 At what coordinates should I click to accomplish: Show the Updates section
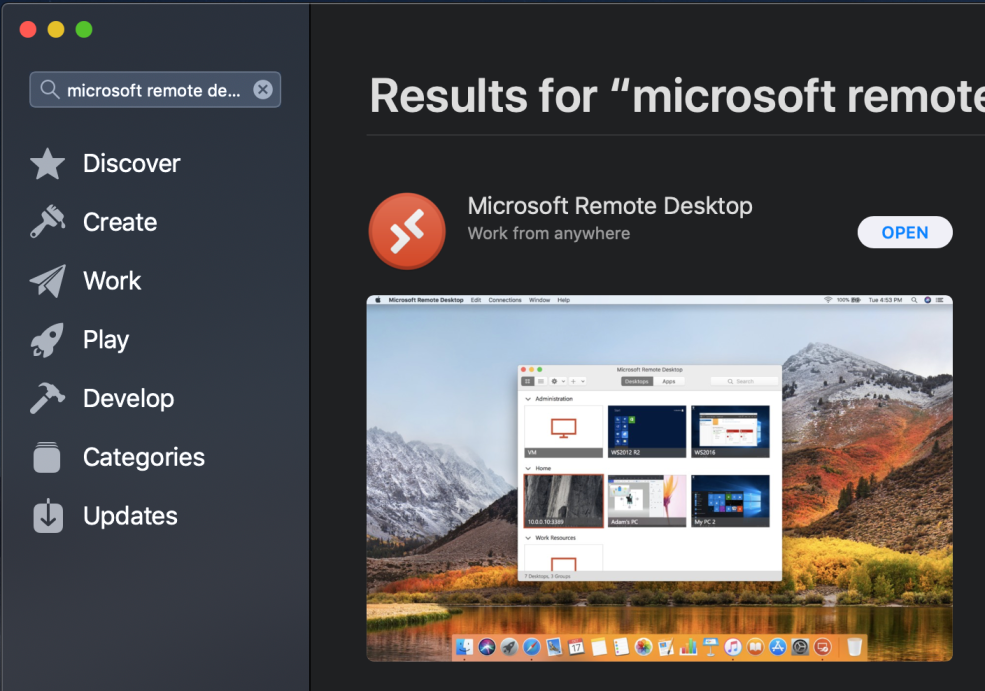[104, 516]
